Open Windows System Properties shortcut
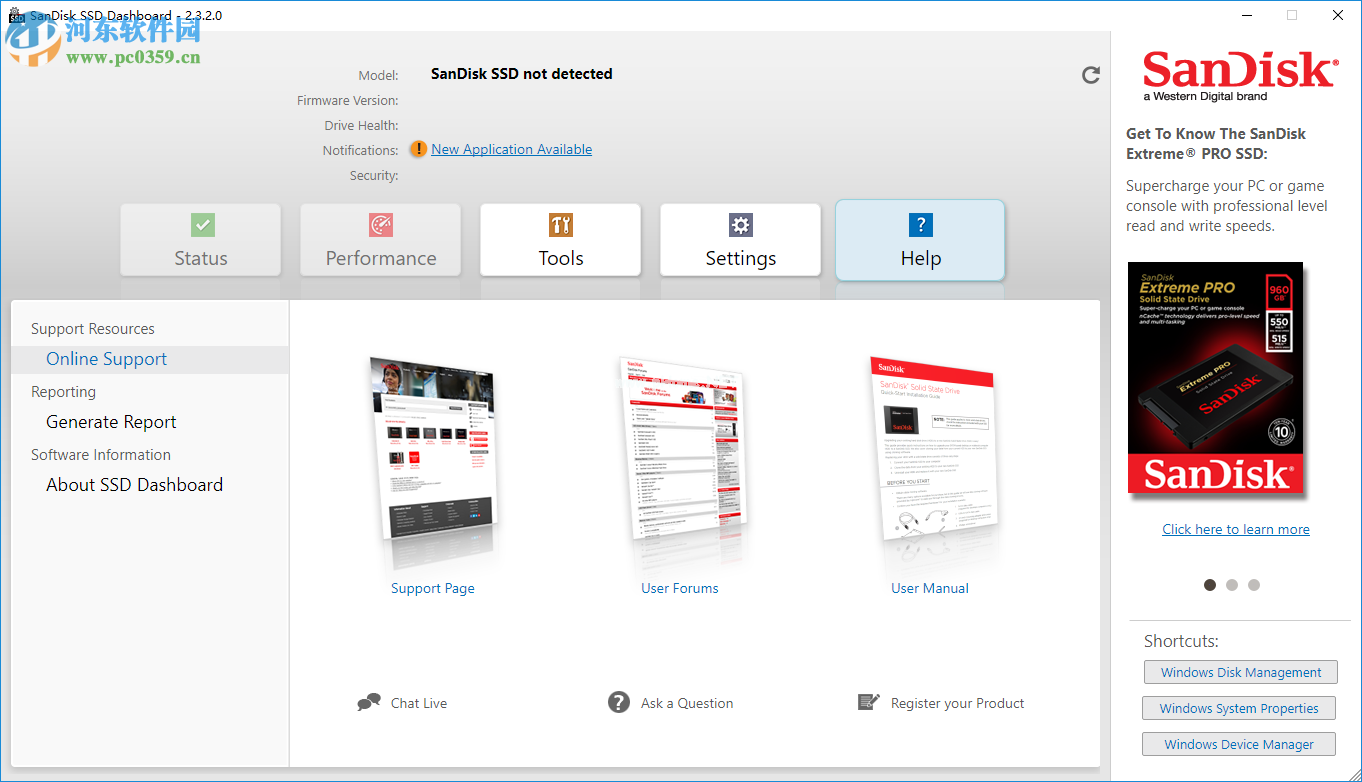The height and width of the screenshot is (782, 1362). coord(1239,708)
